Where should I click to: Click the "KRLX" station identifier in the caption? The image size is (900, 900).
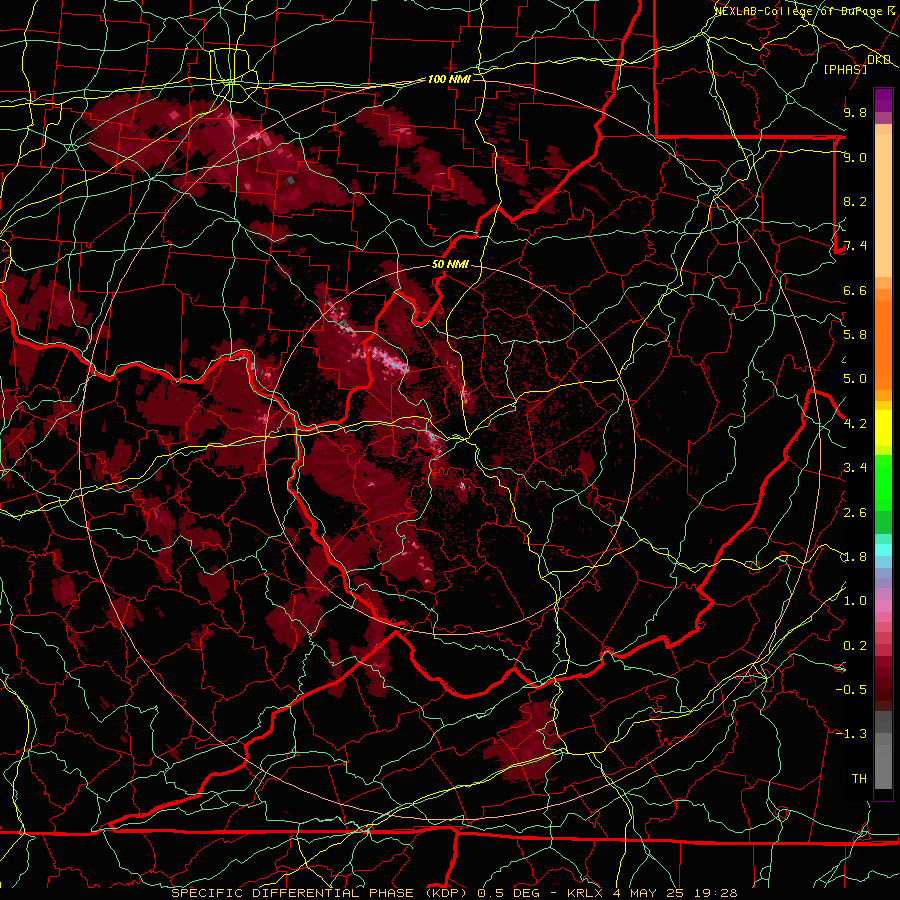pos(585,893)
